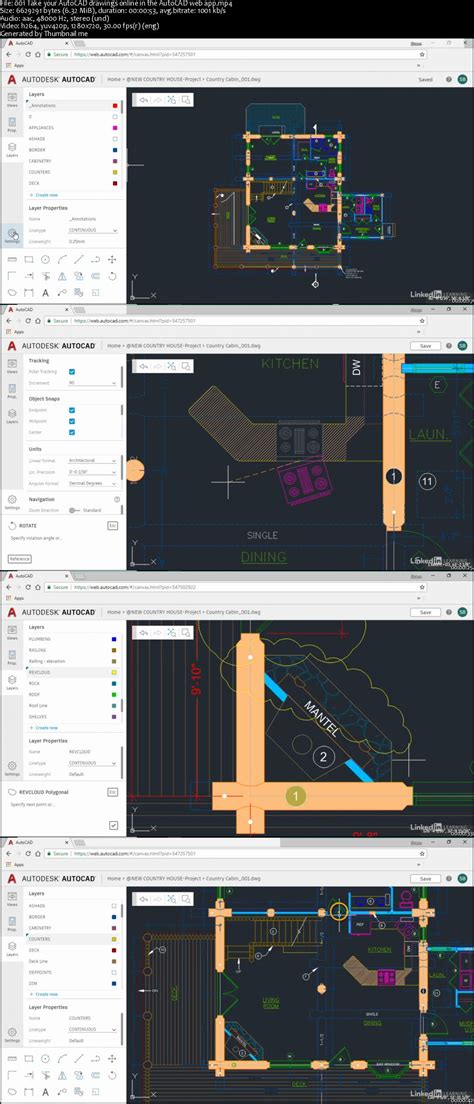Viewport: 474px width, 1104px height.
Task: Select the Mirror tool in the Saved-status frame
Action: coord(62,276)
